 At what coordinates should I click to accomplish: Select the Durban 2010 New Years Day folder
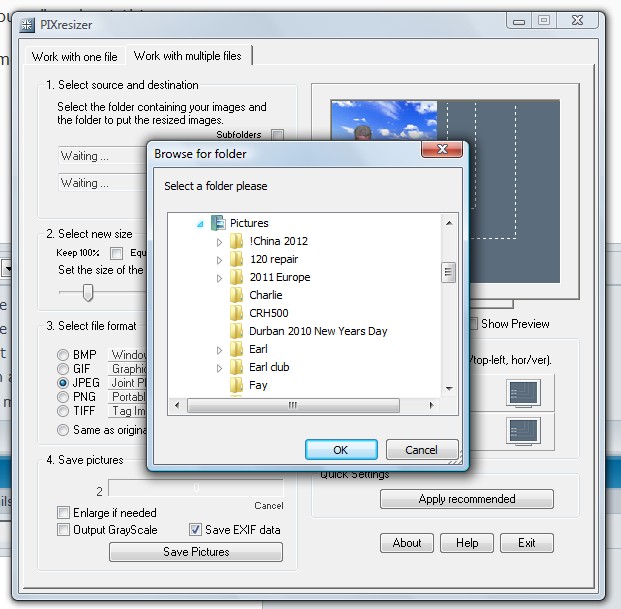[x=318, y=331]
